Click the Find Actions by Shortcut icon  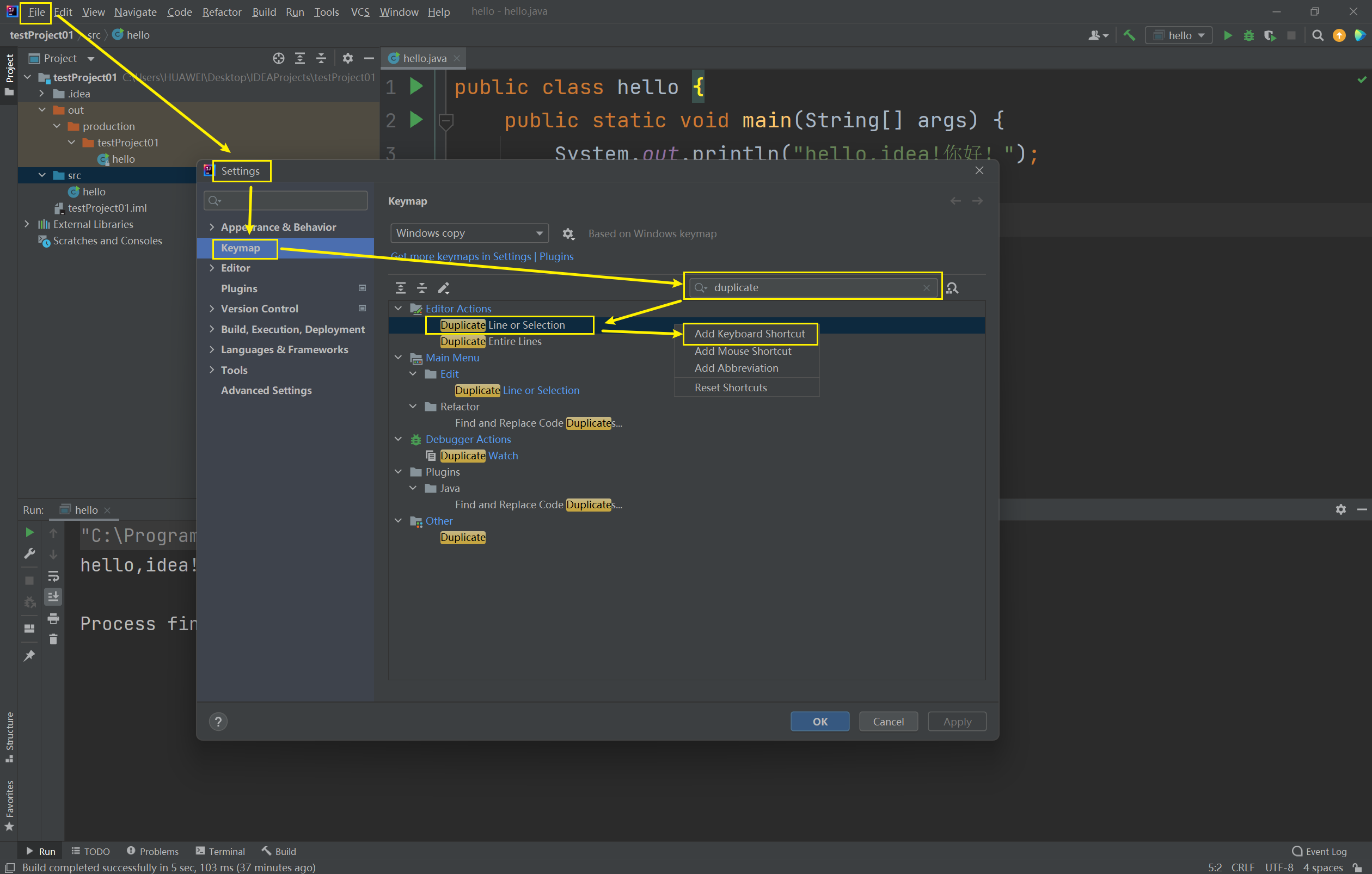click(952, 288)
